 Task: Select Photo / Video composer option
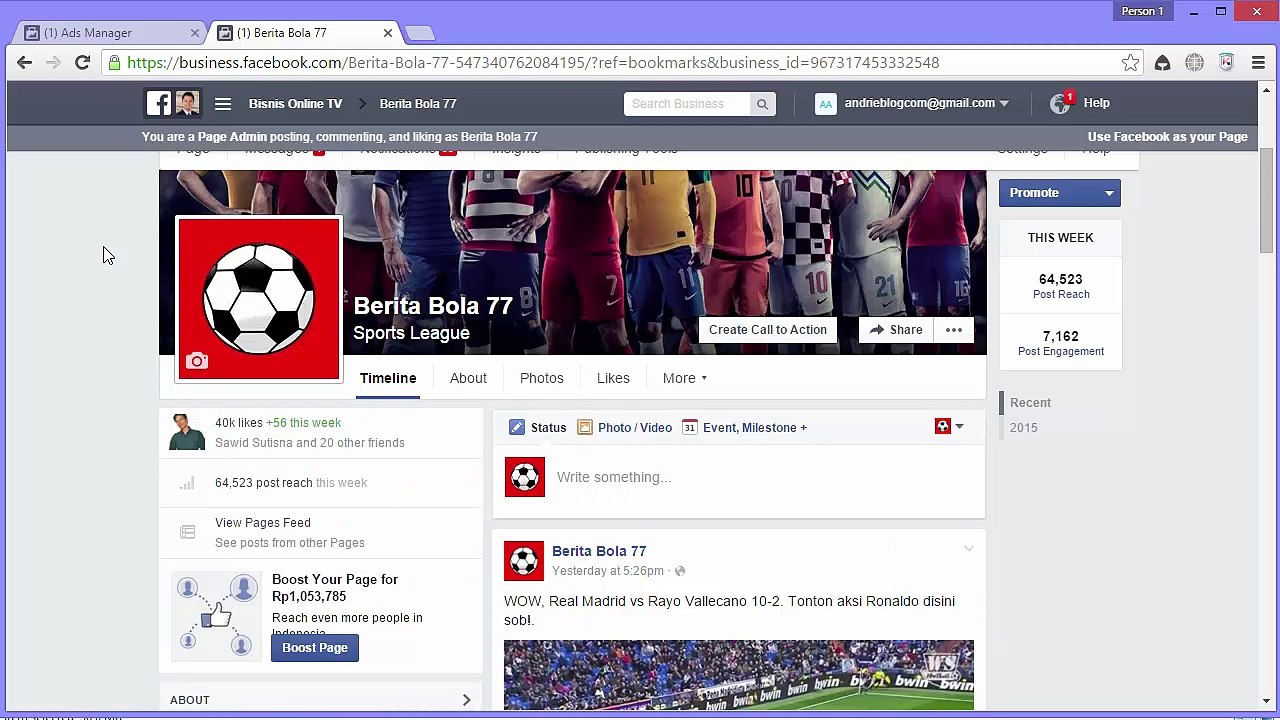point(625,427)
